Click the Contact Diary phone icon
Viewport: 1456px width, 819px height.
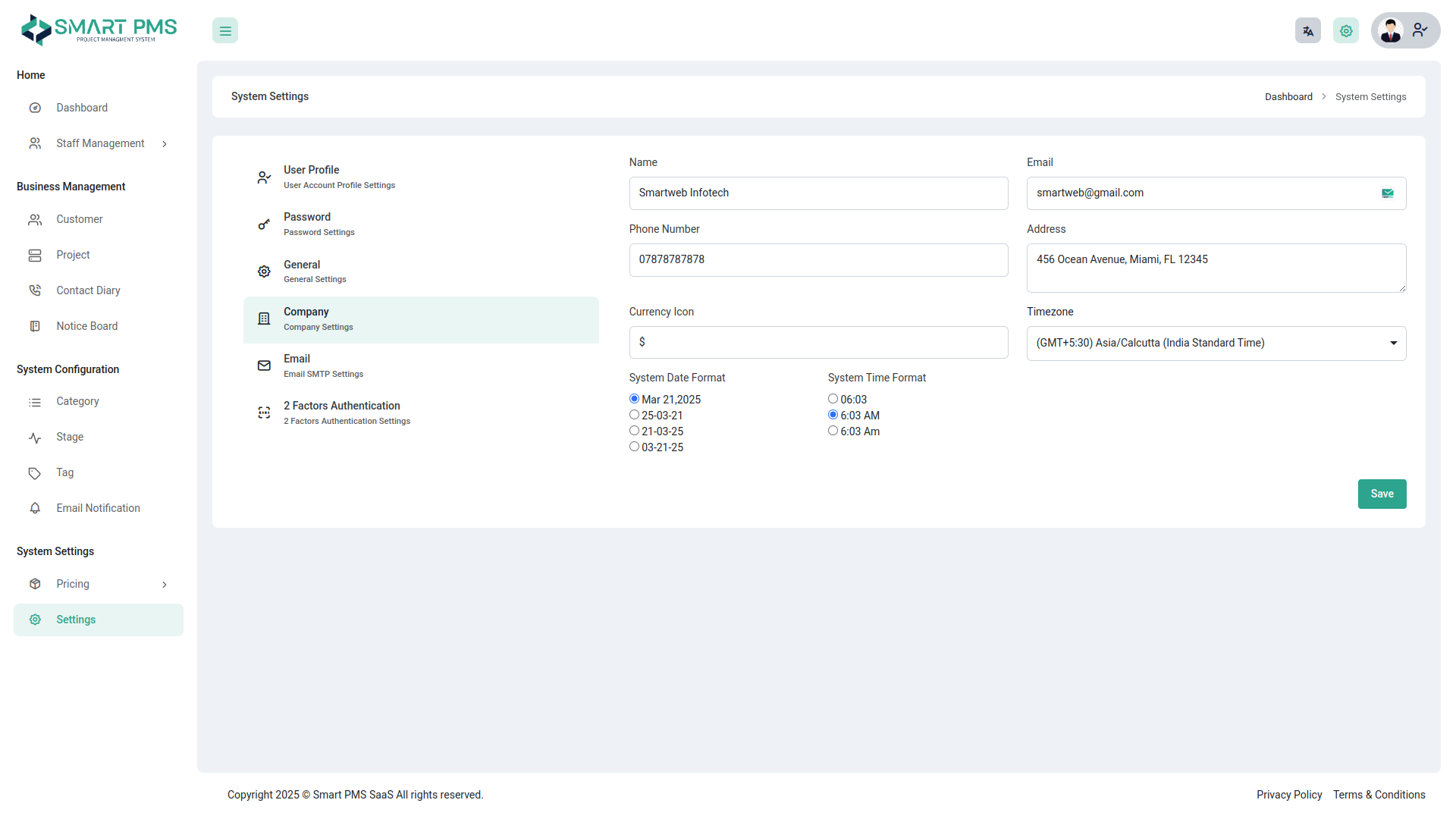[x=35, y=290]
